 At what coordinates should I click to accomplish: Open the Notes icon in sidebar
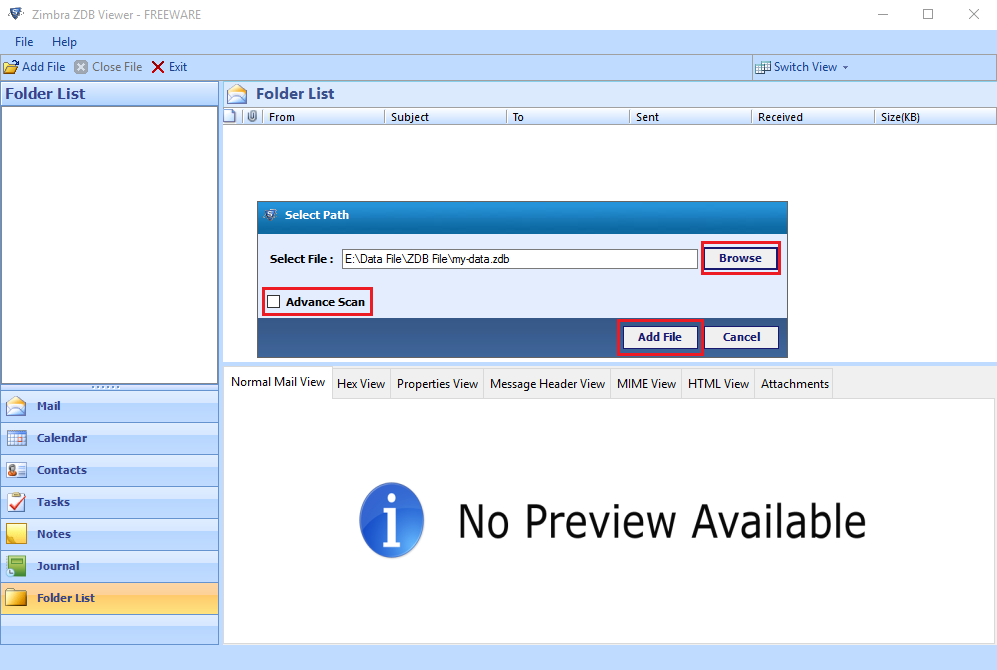click(16, 534)
